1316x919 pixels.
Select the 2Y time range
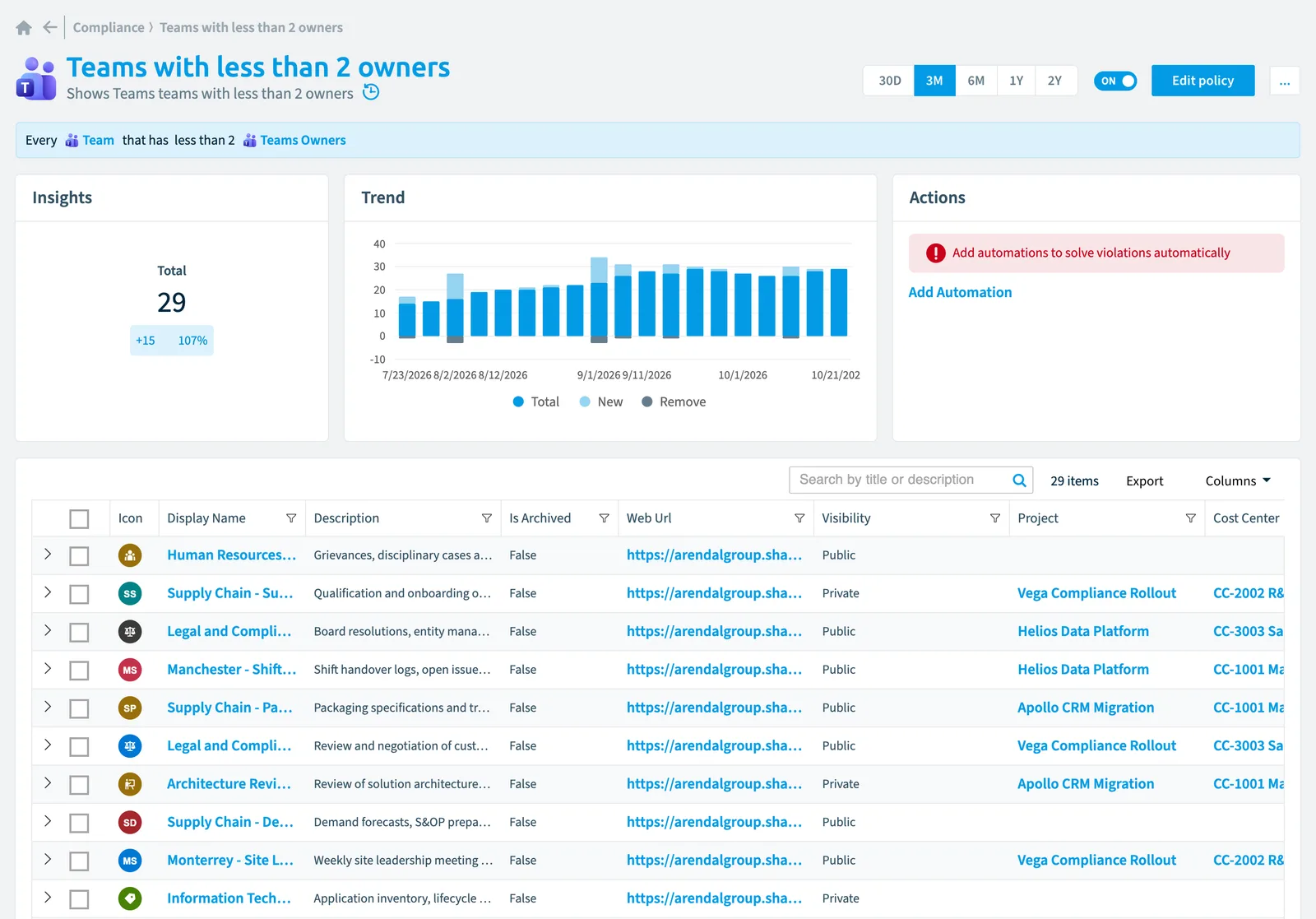pos(1055,81)
